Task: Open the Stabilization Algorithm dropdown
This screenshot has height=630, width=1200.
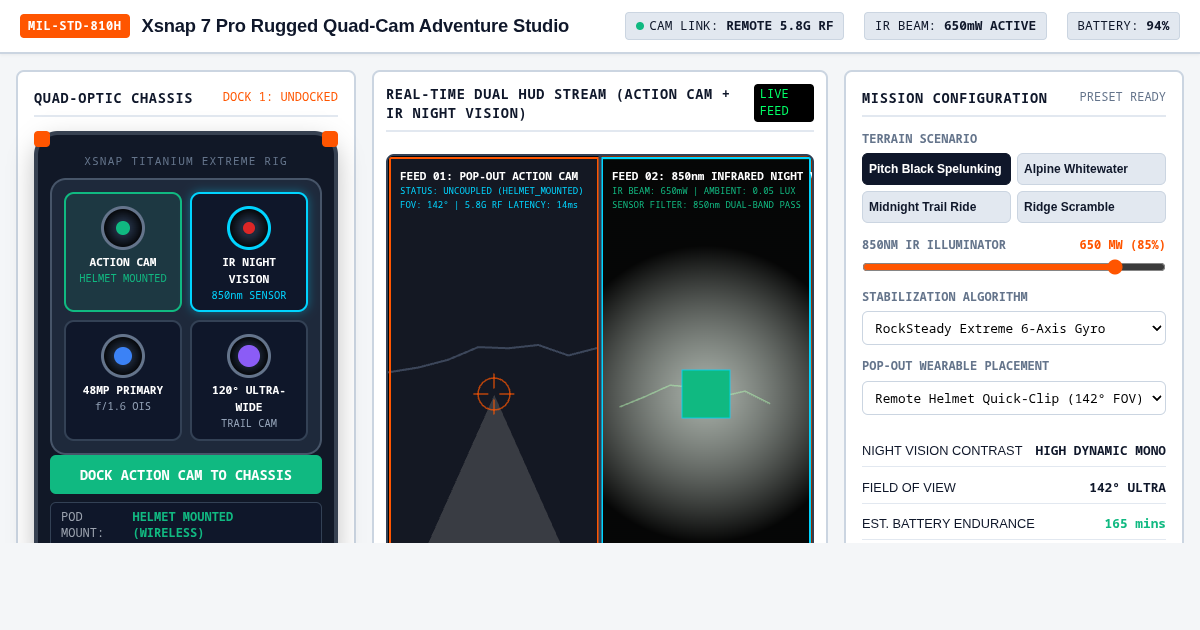Action: pos(1014,328)
